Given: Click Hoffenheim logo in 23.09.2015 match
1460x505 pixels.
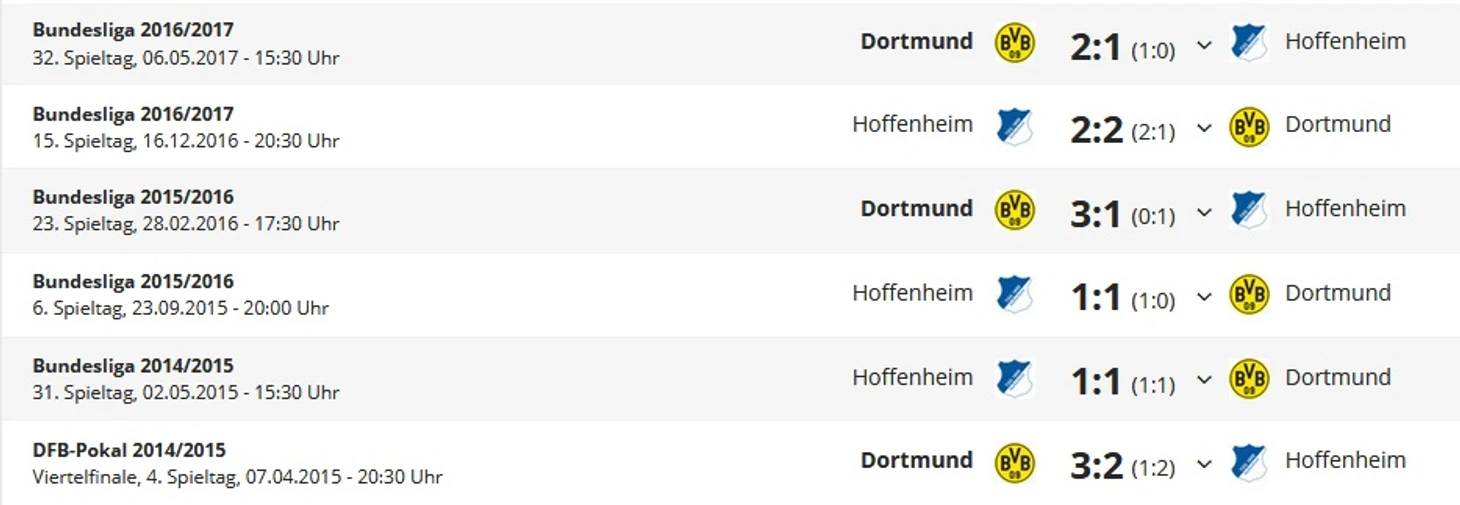Looking at the screenshot, I should point(1015,295).
